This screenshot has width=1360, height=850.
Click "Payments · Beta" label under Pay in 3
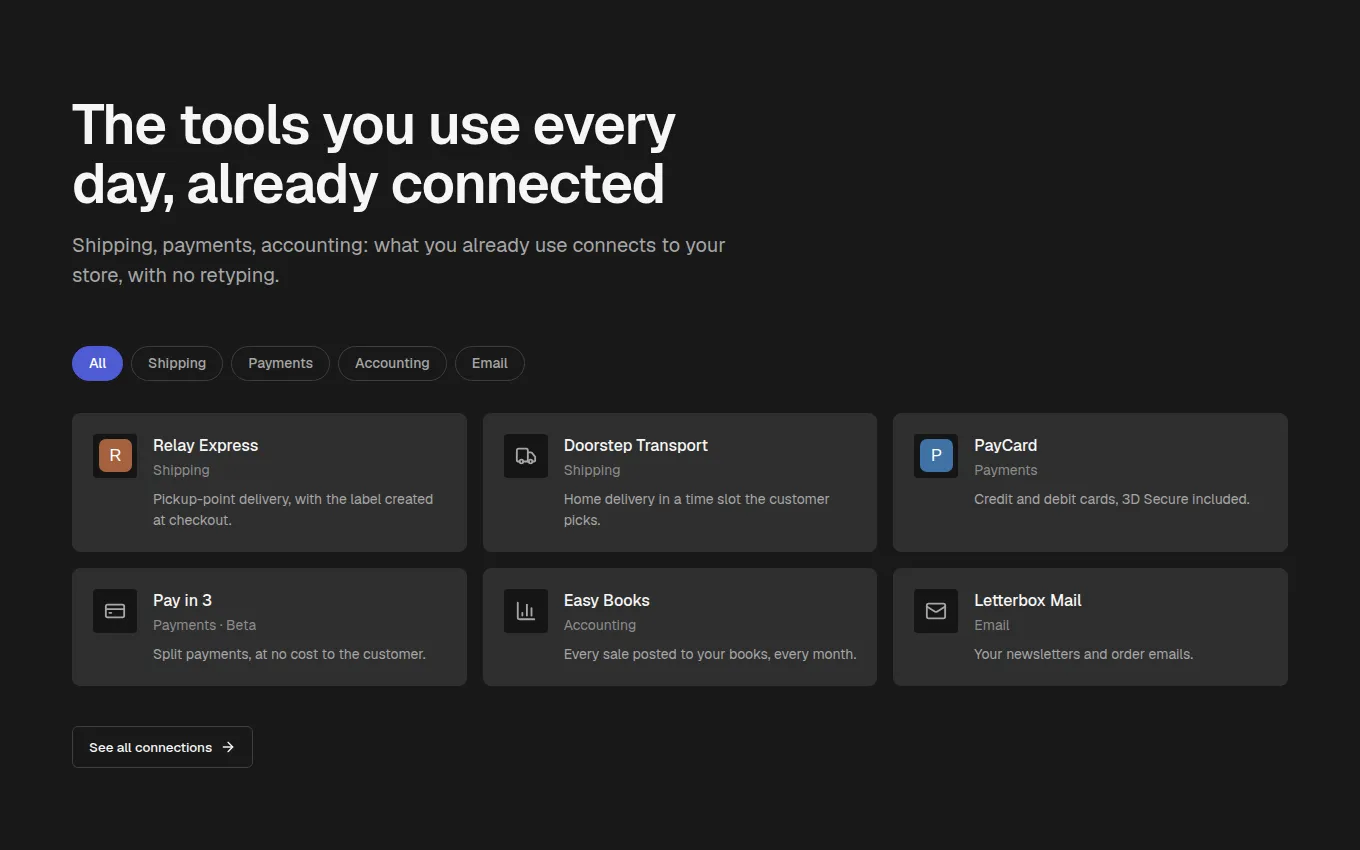(204, 625)
